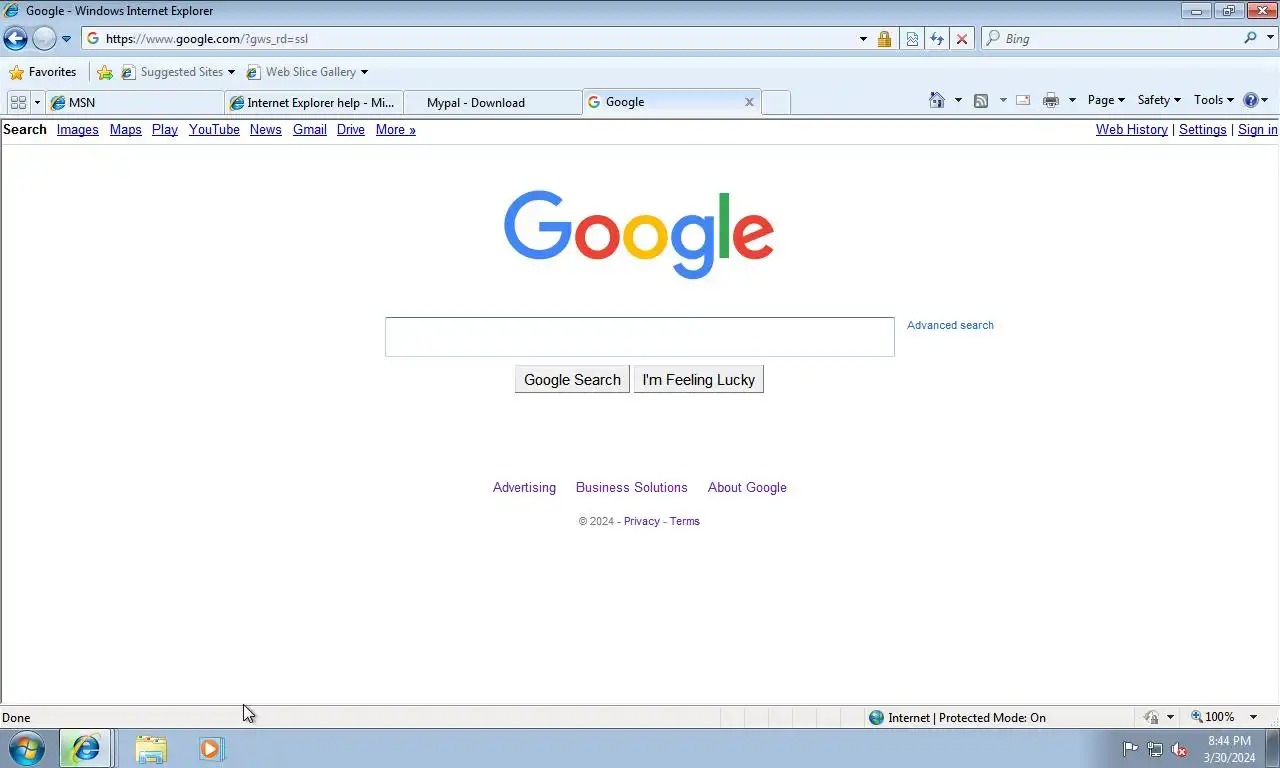Open the search provider dropdown arrow
Viewport: 1280px width, 768px height.
pyautogui.click(x=1270, y=39)
